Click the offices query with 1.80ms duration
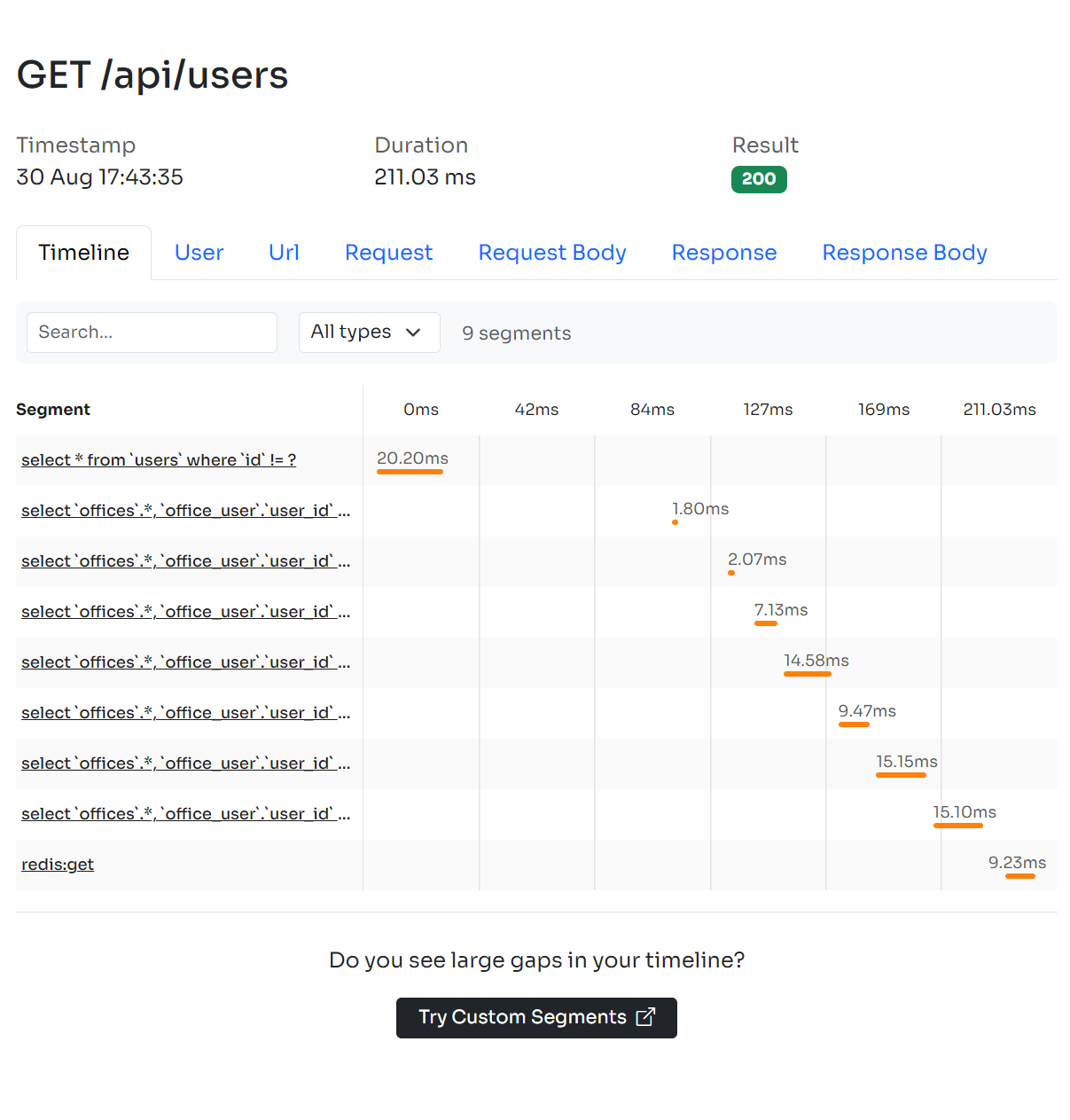The image size is (1070, 1120). tap(185, 511)
